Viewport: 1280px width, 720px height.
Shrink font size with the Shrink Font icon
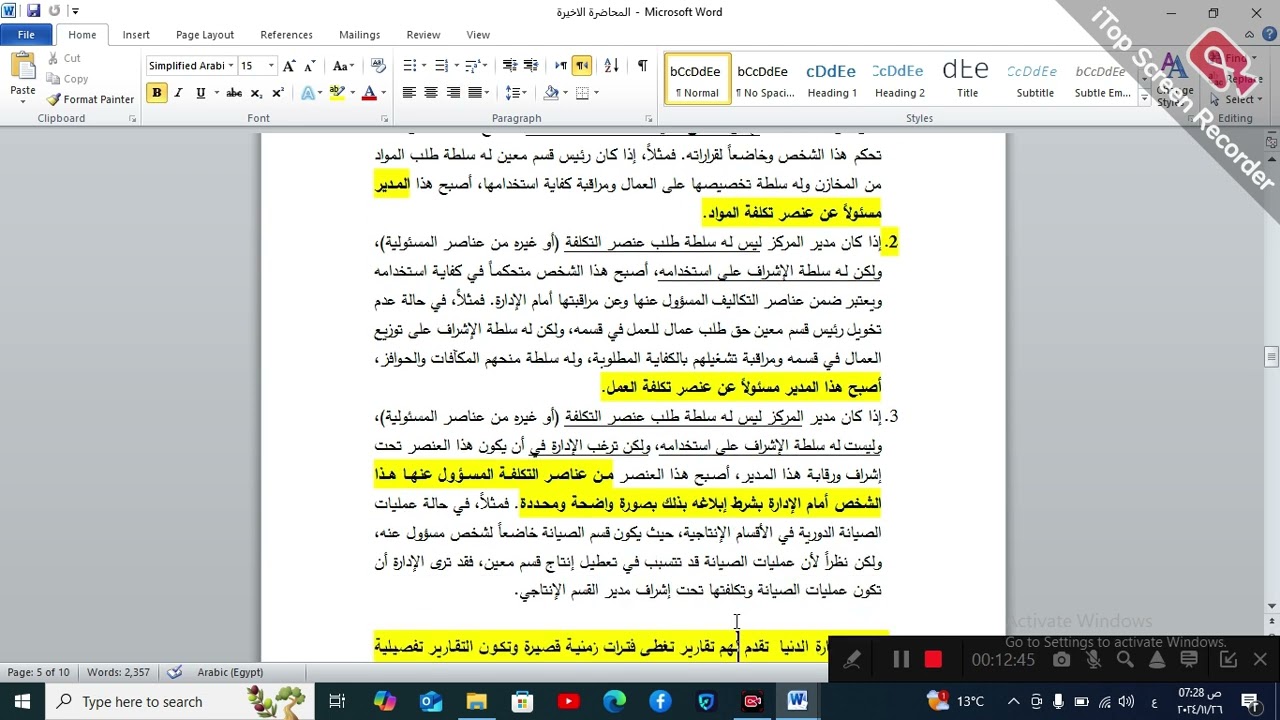click(x=312, y=66)
